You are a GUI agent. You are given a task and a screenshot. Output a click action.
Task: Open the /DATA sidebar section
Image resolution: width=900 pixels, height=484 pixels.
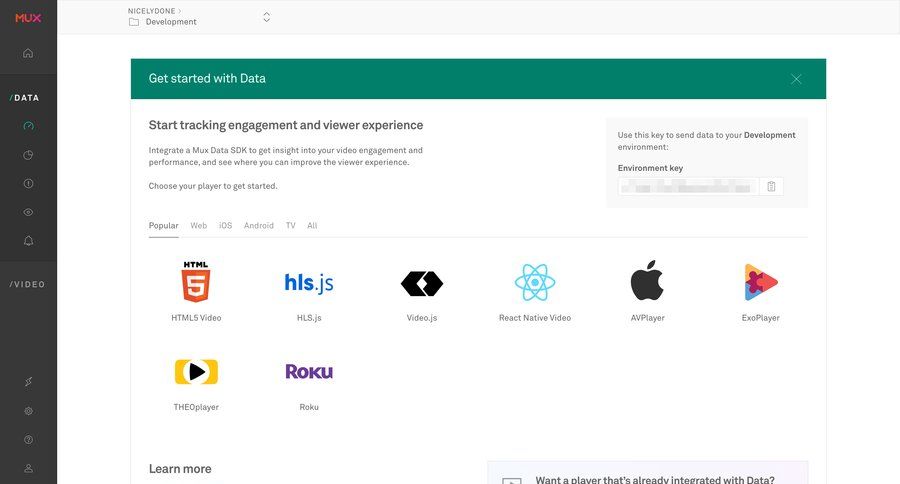click(25, 98)
